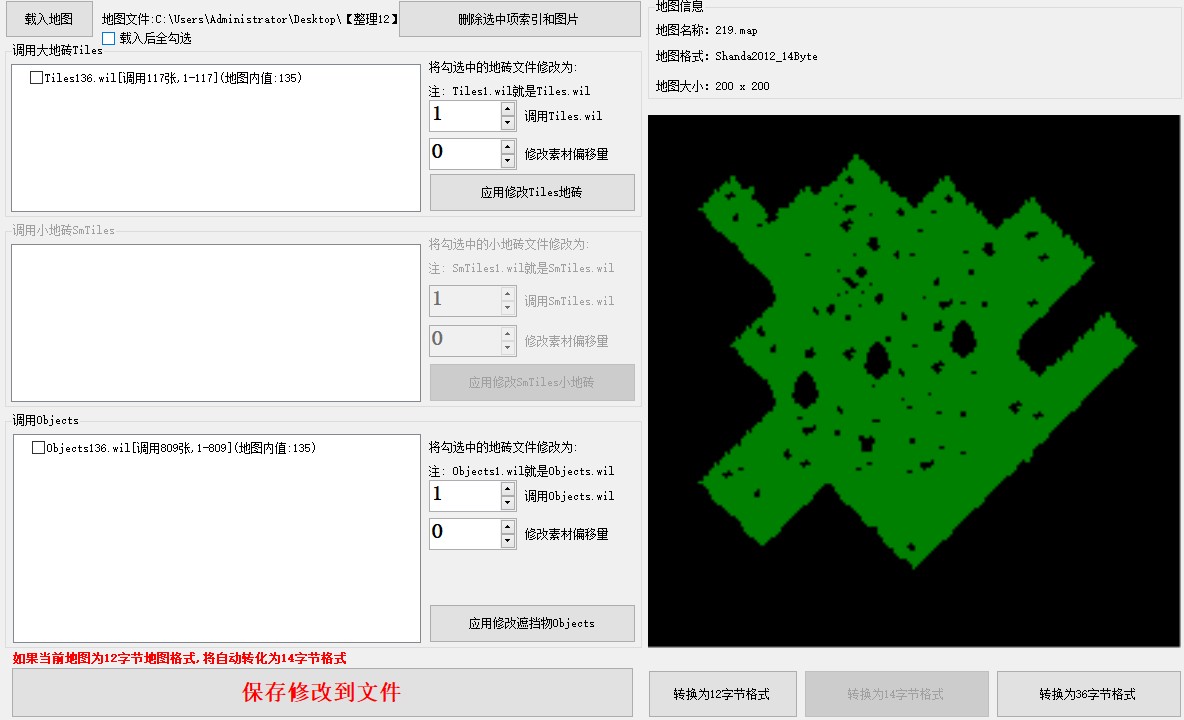This screenshot has width=1184, height=720.
Task: Click the 载入地图 button
Action: (x=49, y=19)
